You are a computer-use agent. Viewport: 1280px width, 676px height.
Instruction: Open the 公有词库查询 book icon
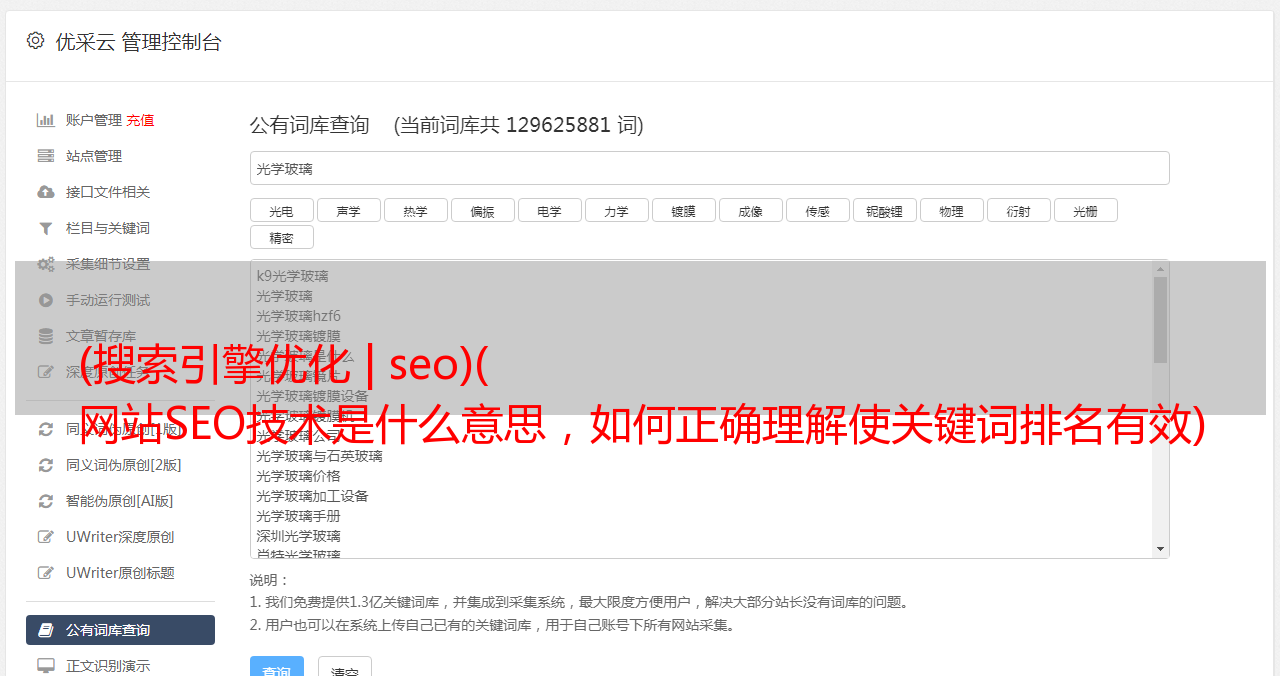45,630
